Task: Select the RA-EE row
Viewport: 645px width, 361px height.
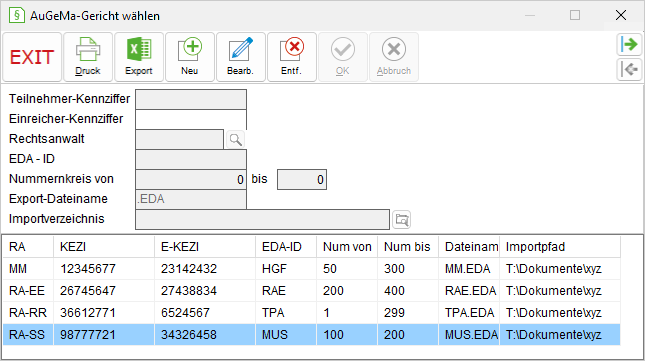Action: [x=311, y=291]
